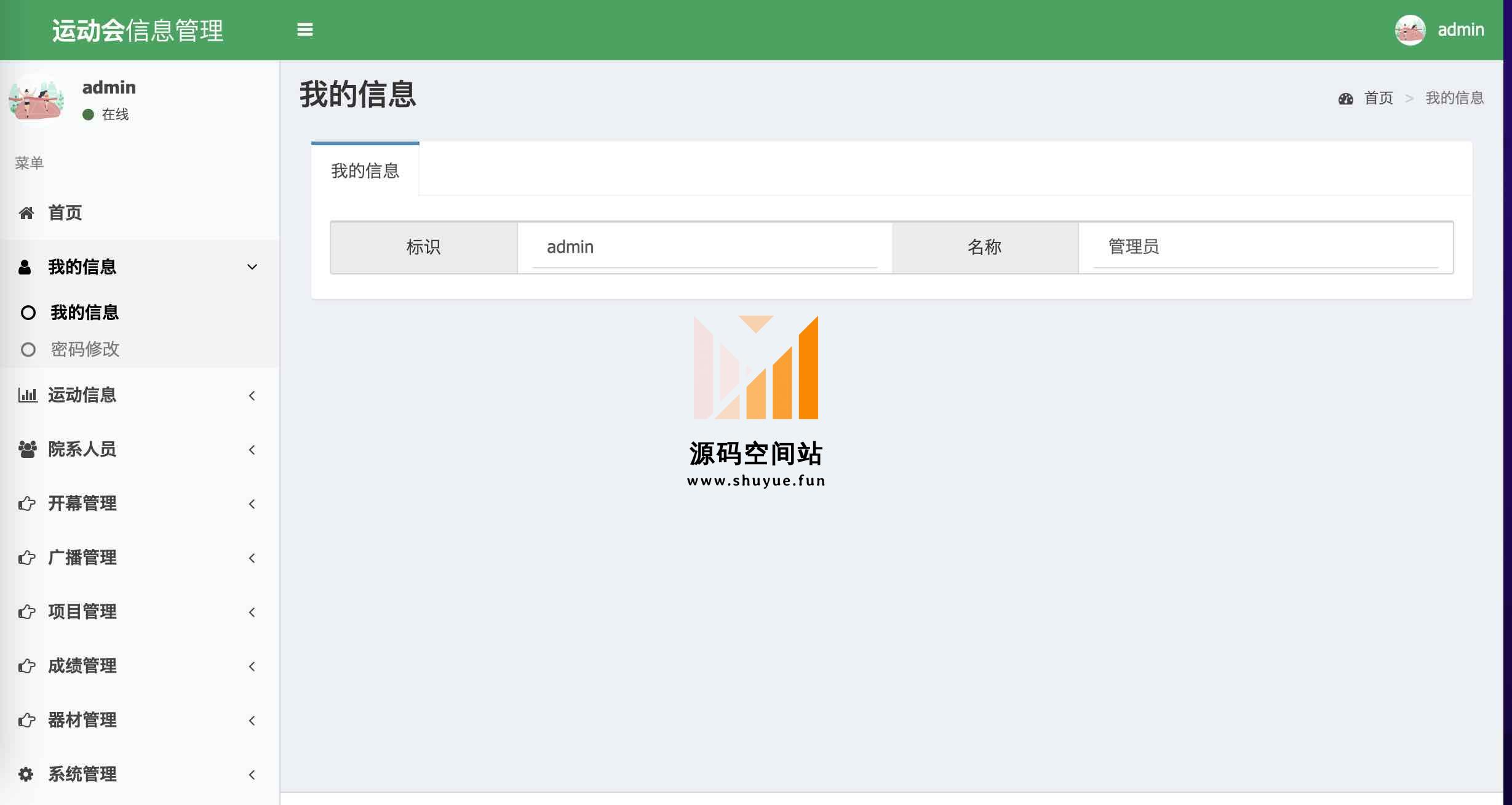Click the bar chart icon beside 运动信息
The width and height of the screenshot is (1512, 805).
pyautogui.click(x=28, y=395)
